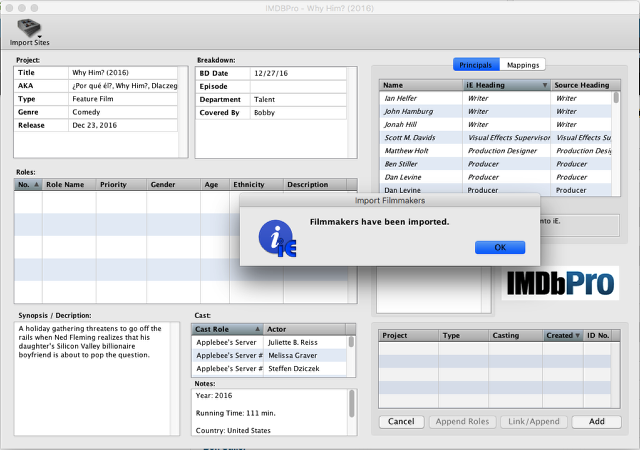Image resolution: width=640 pixels, height=450 pixels.
Task: Select cast row Steffen Dziczek
Action: (269, 368)
